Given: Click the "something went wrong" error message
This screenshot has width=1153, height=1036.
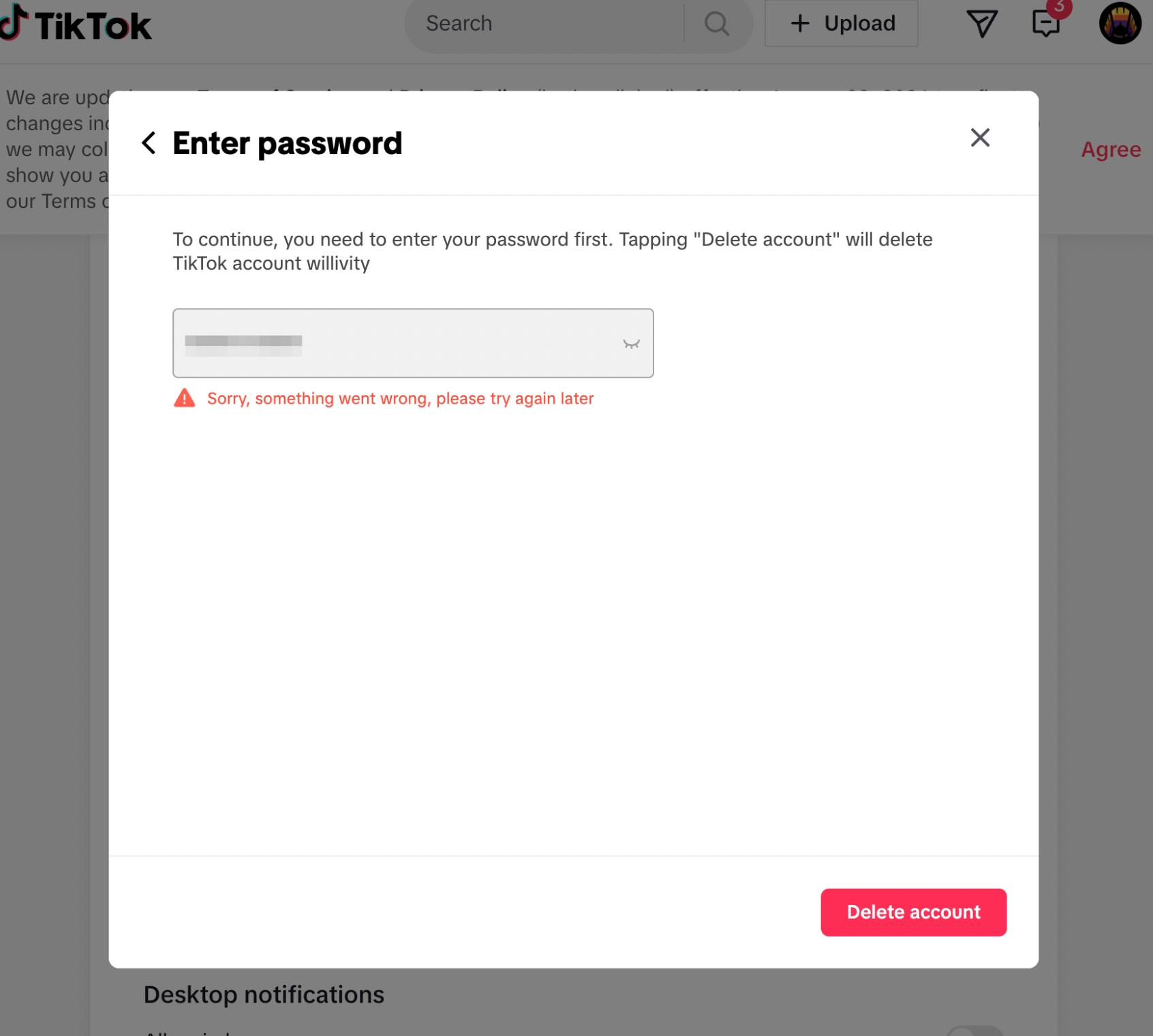Looking at the screenshot, I should pos(400,399).
